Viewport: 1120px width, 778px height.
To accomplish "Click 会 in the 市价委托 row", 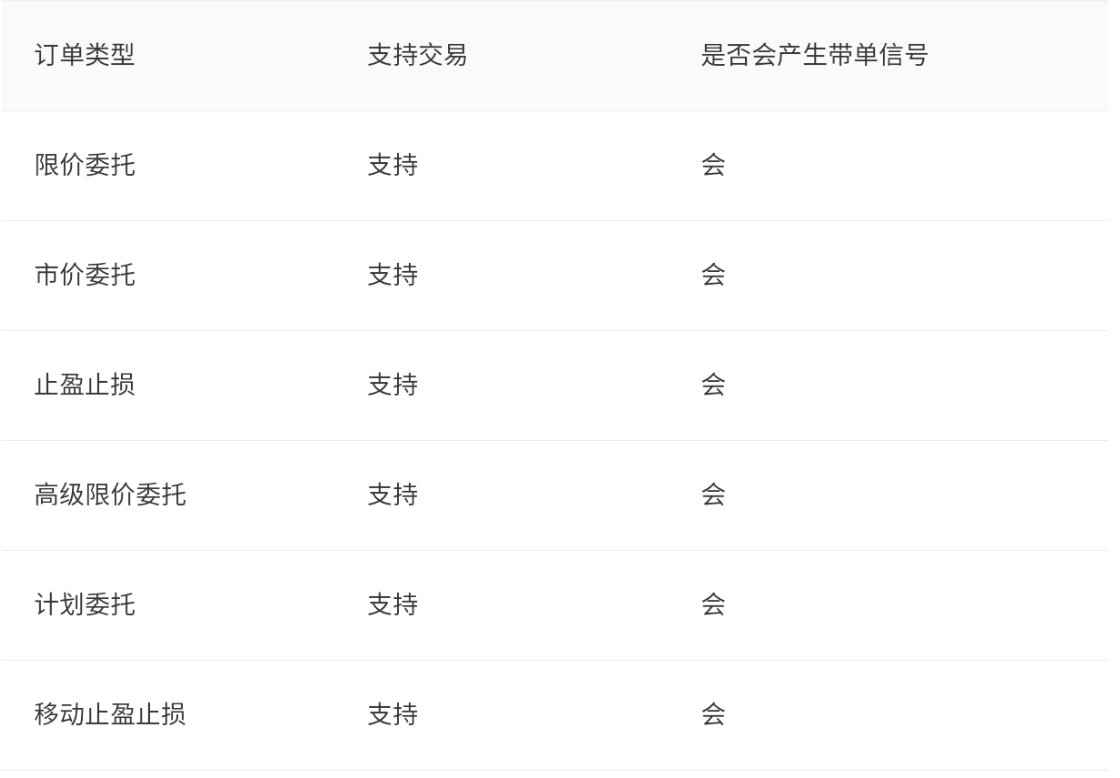I will click(713, 276).
